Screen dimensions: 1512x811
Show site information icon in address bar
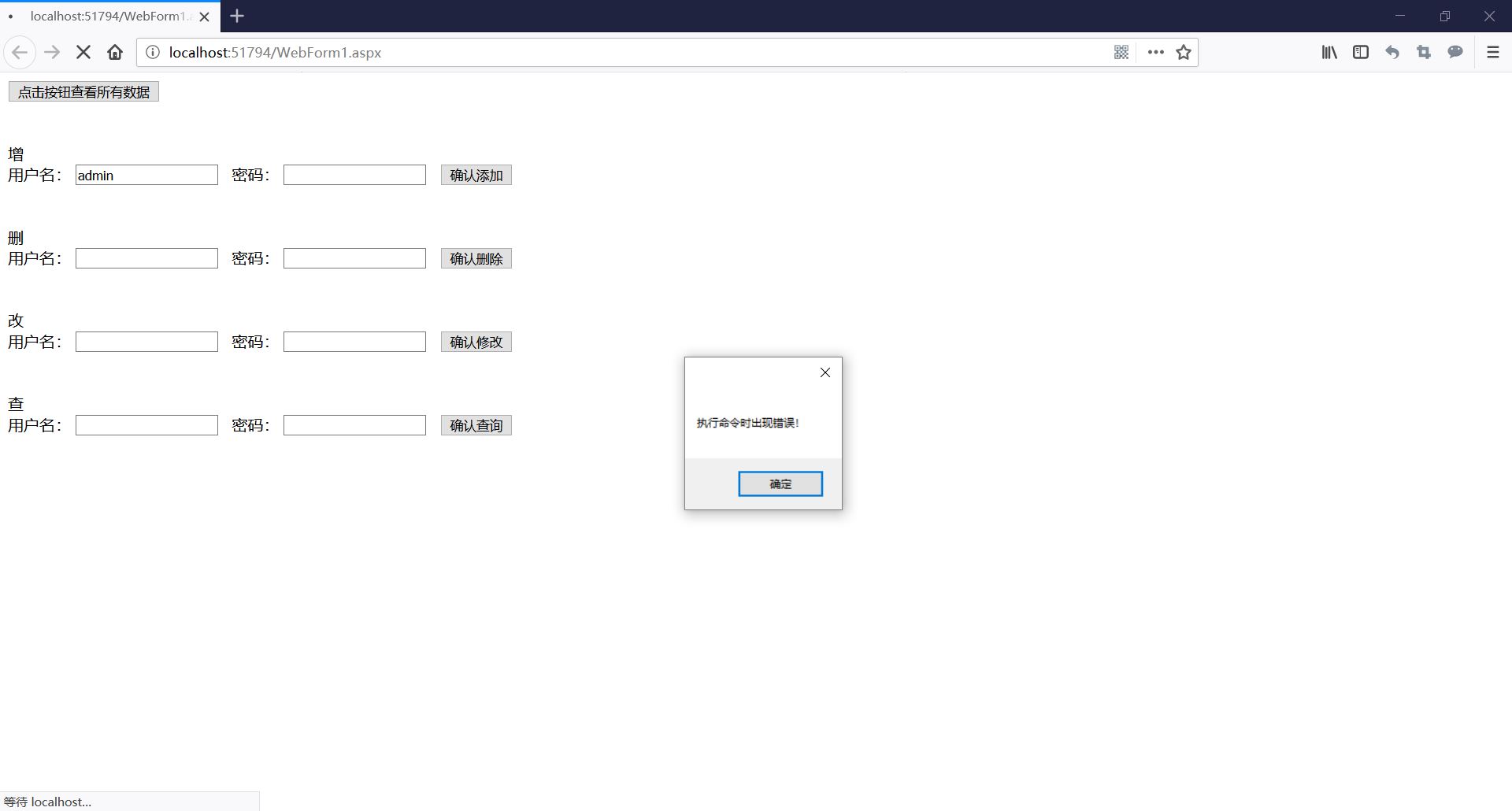click(153, 52)
